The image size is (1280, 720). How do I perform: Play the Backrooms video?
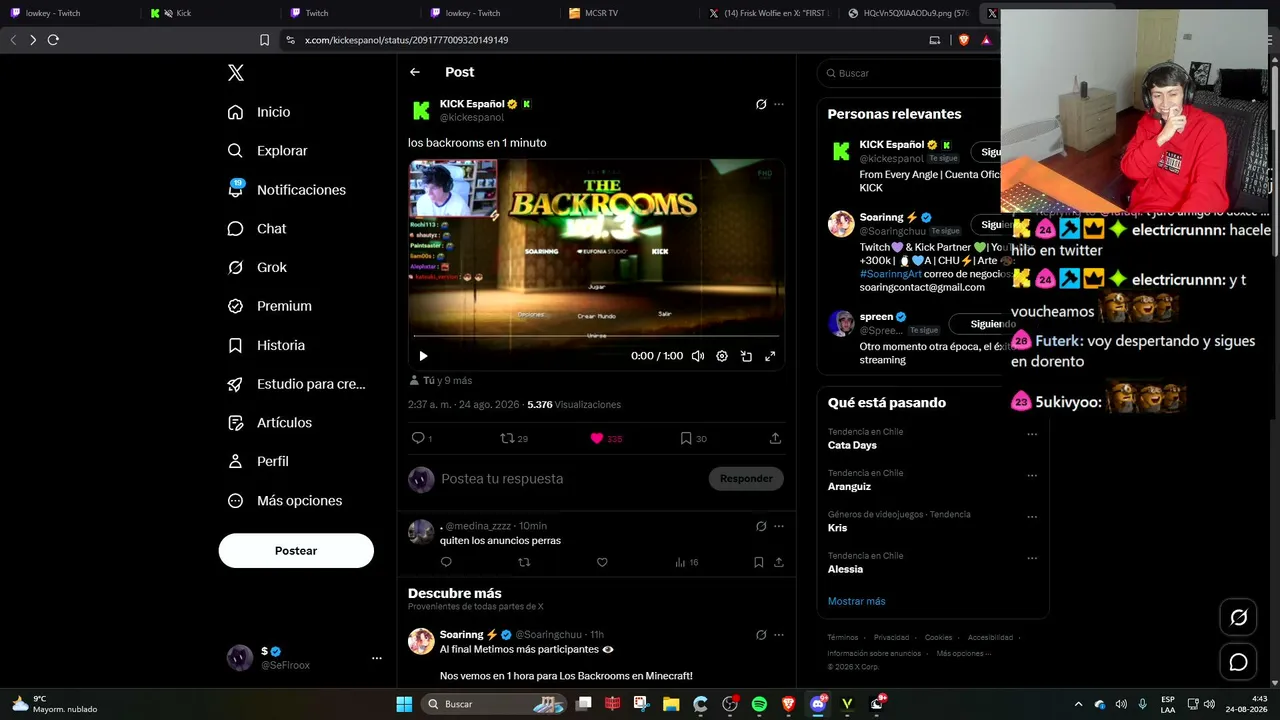tap(423, 356)
